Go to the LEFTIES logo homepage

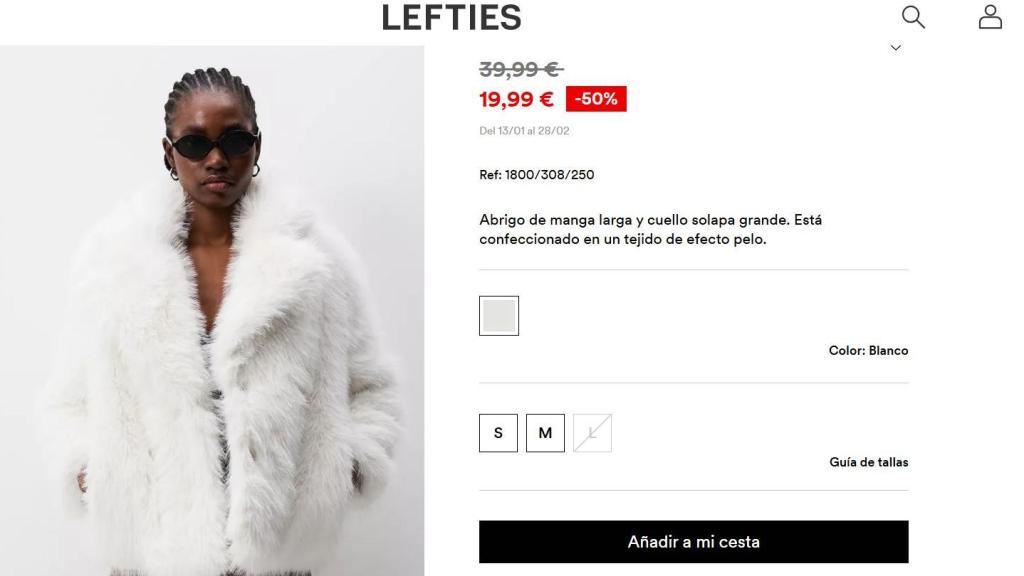[451, 18]
